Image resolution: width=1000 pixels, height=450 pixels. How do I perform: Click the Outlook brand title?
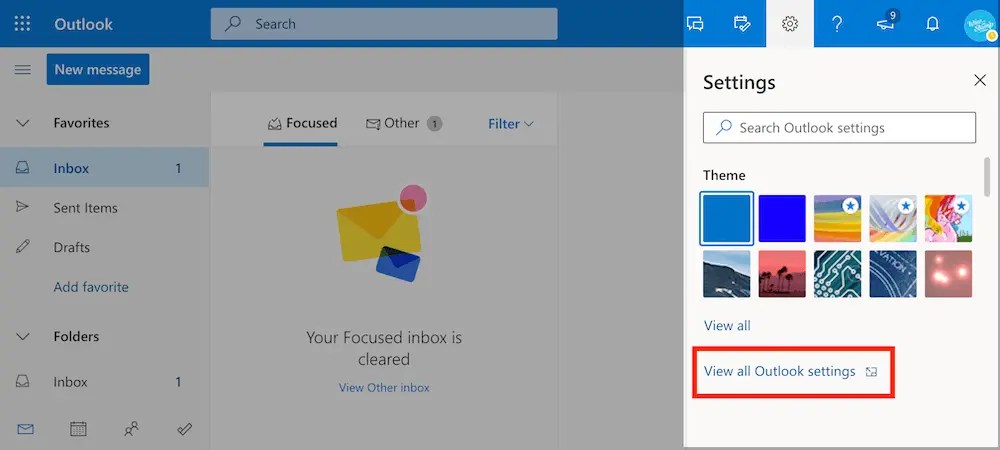click(x=84, y=24)
